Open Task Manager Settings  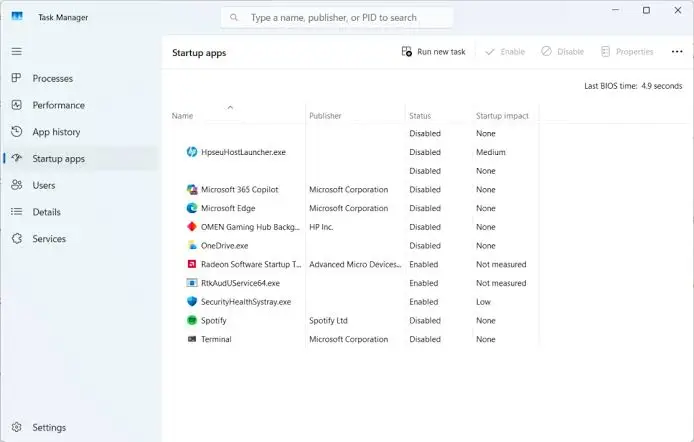(x=81, y=427)
